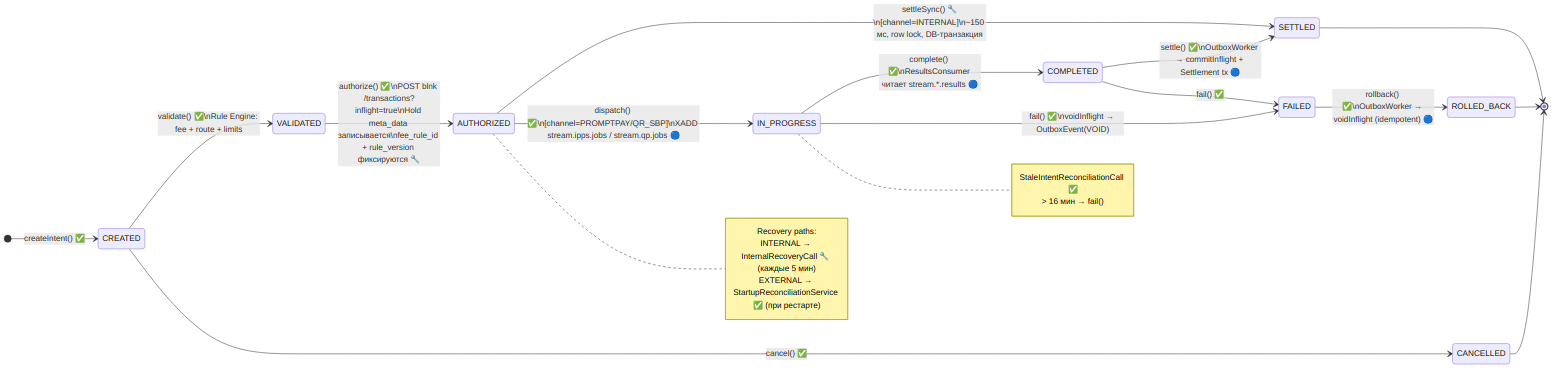
Task: Open the StaleIntentReconciliationCall yellow note
Action: coord(1072,189)
